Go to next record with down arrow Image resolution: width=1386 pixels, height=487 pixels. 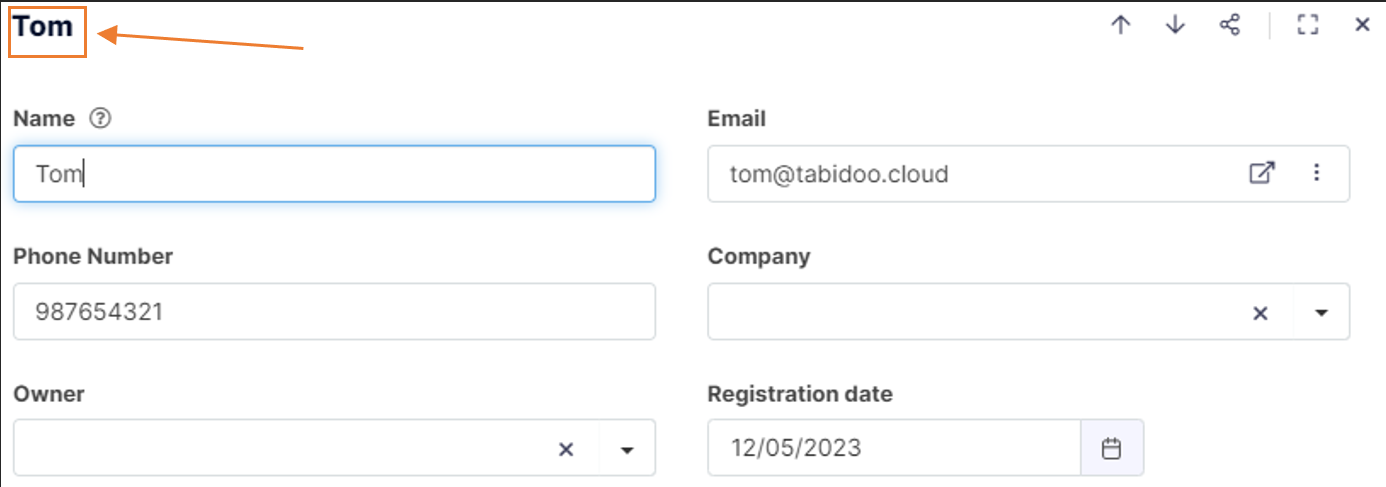pyautogui.click(x=1175, y=26)
